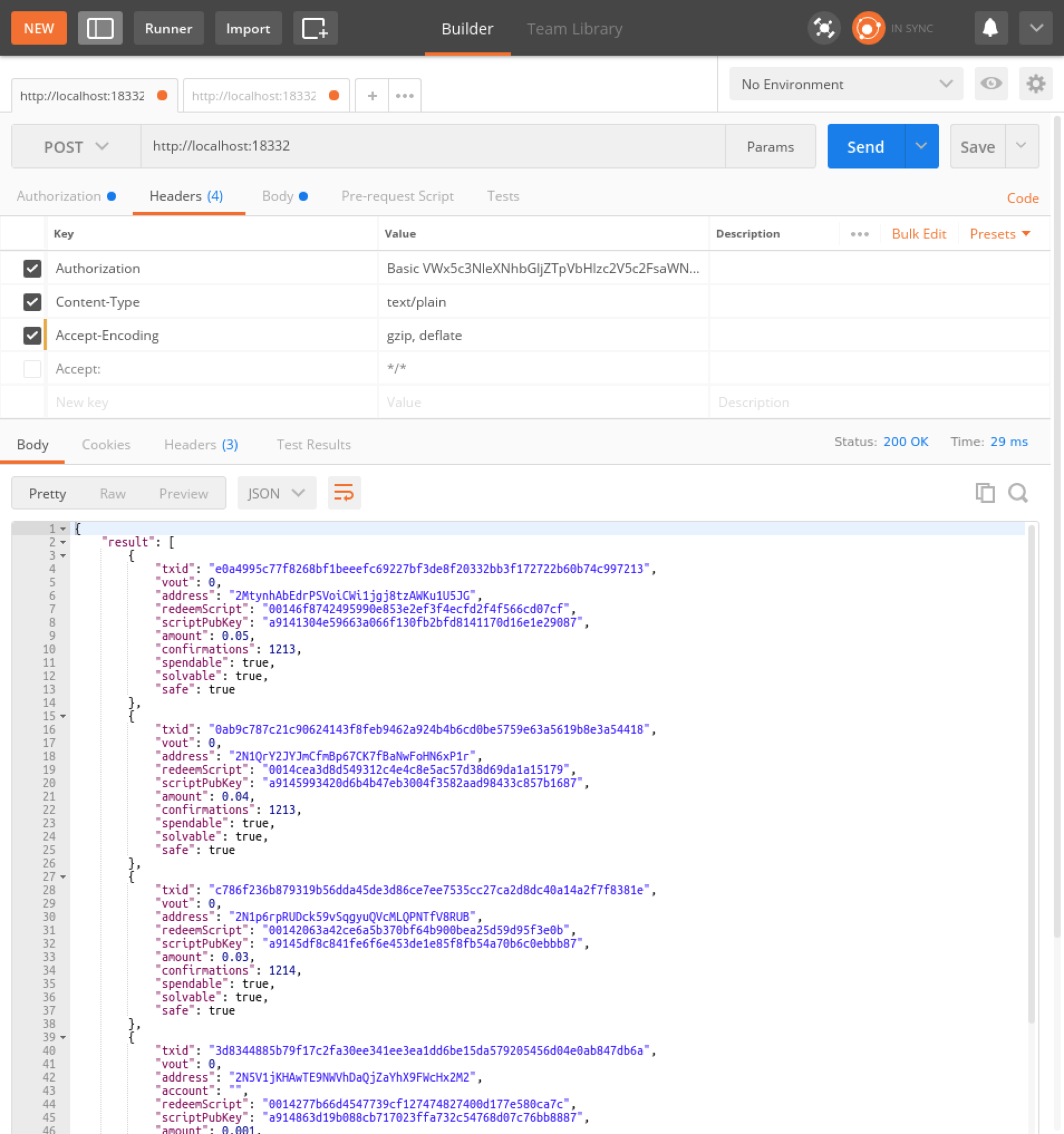The image size is (1064, 1134).
Task: Add a new request tab with plus
Action: click(372, 95)
